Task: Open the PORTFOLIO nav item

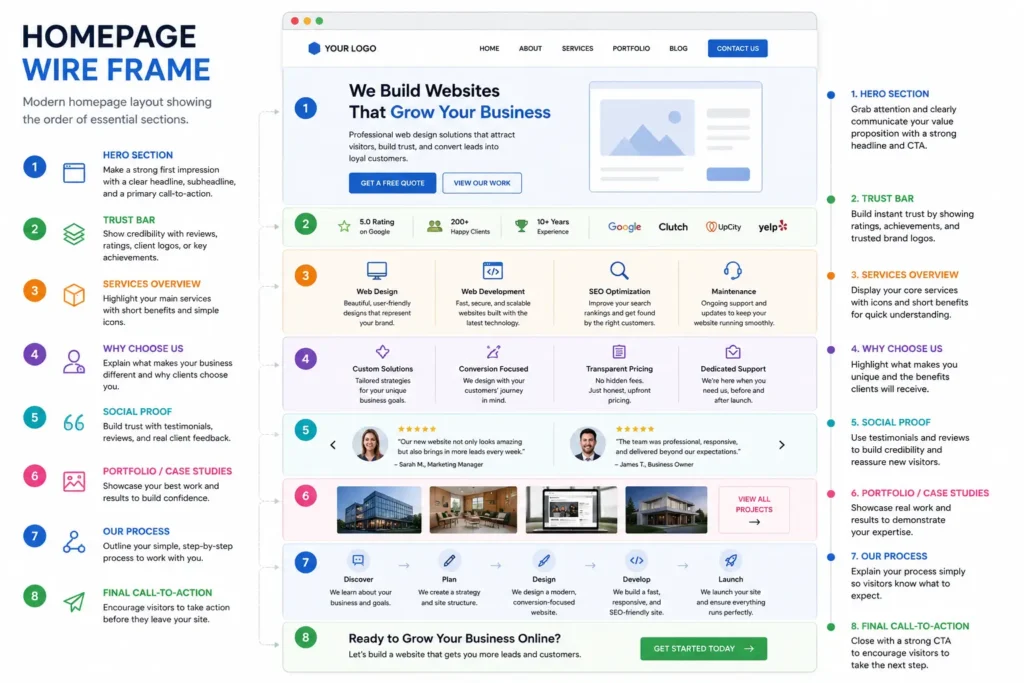Action: pos(631,48)
